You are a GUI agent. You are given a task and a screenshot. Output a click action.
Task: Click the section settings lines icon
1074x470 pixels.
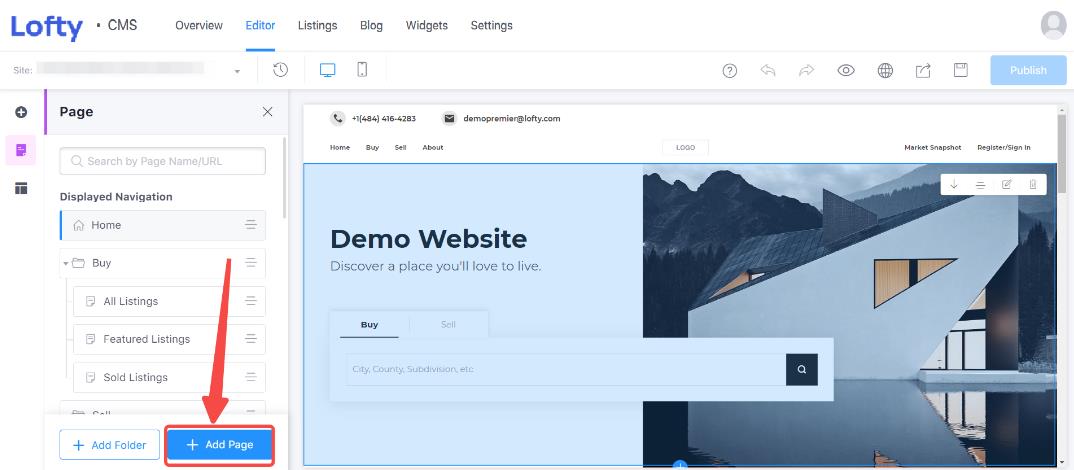(x=980, y=184)
